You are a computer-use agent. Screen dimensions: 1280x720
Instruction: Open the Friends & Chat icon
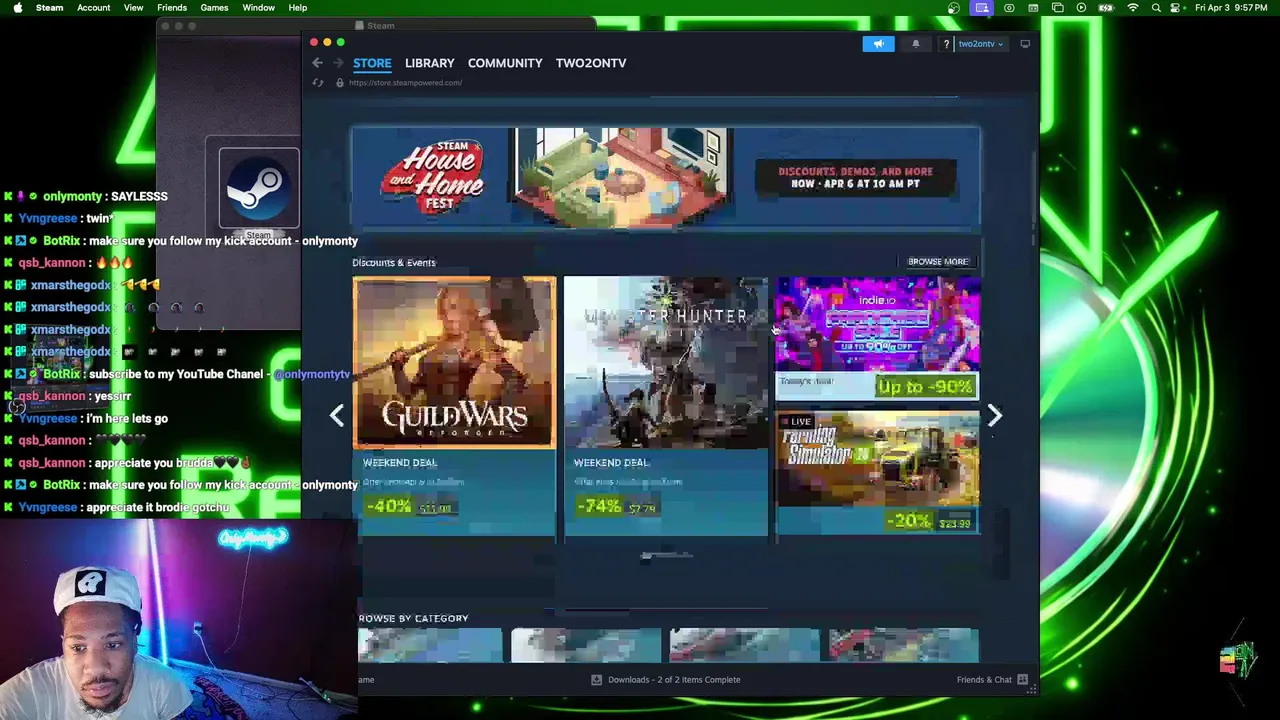pyautogui.click(x=1022, y=680)
